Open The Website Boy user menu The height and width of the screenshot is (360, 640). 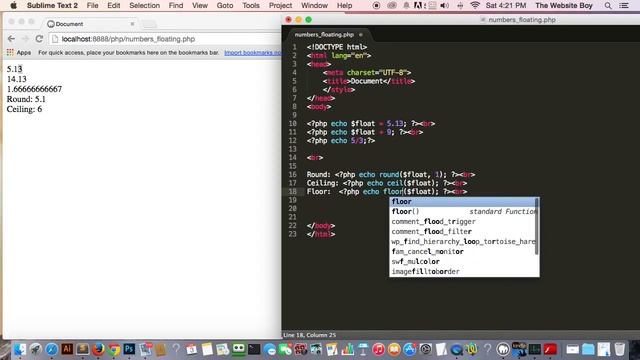click(x=564, y=5)
